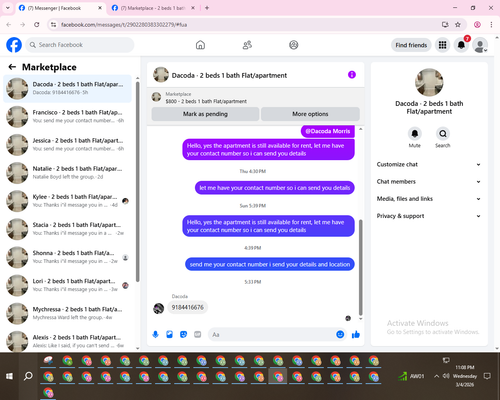Reload the page

point(37,25)
